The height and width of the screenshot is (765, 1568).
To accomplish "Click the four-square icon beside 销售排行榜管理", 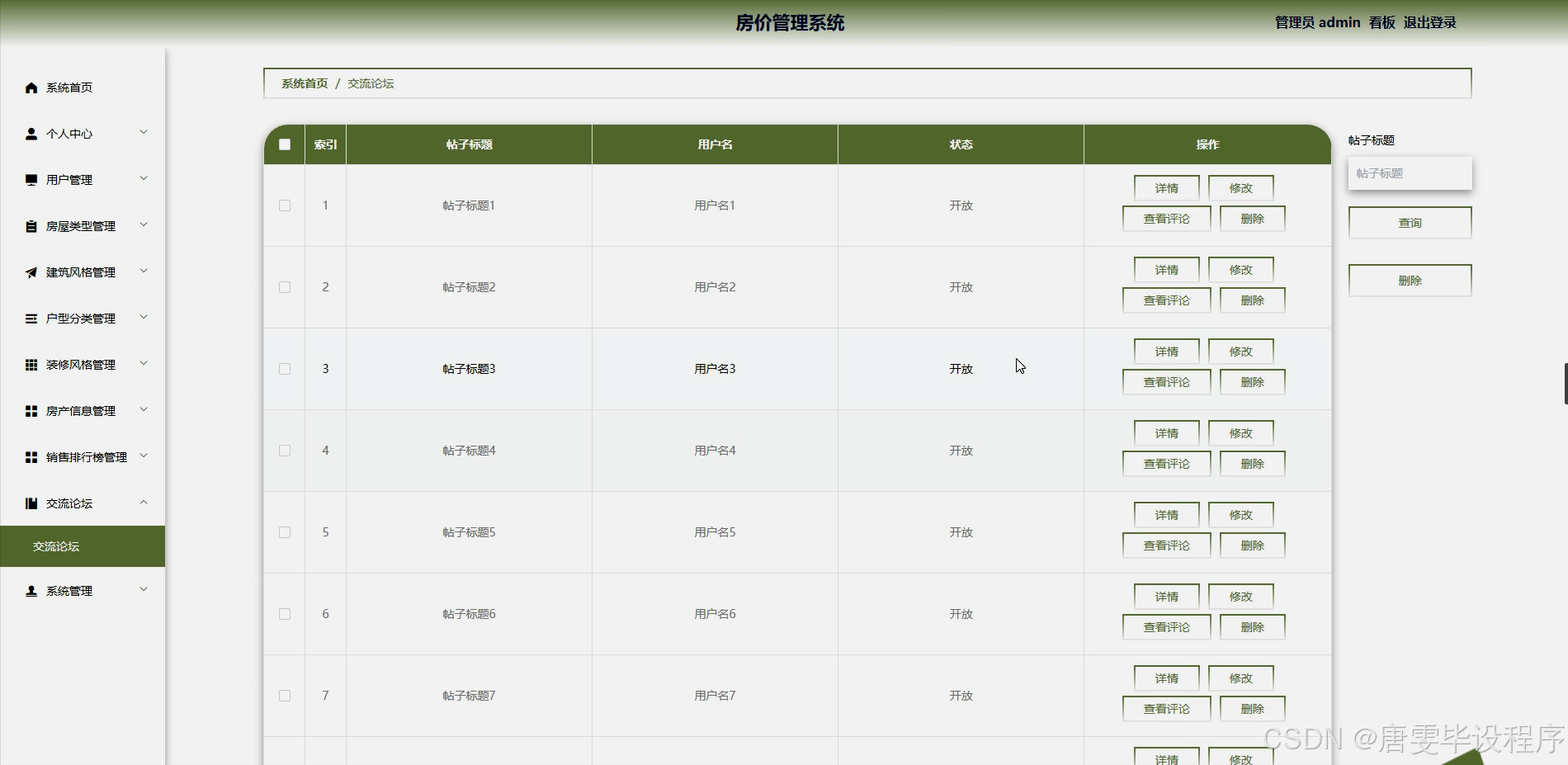I will point(31,457).
